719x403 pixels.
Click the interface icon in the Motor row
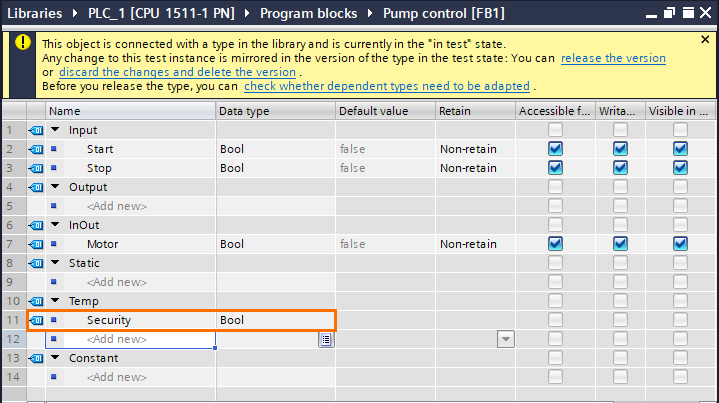coord(36,244)
